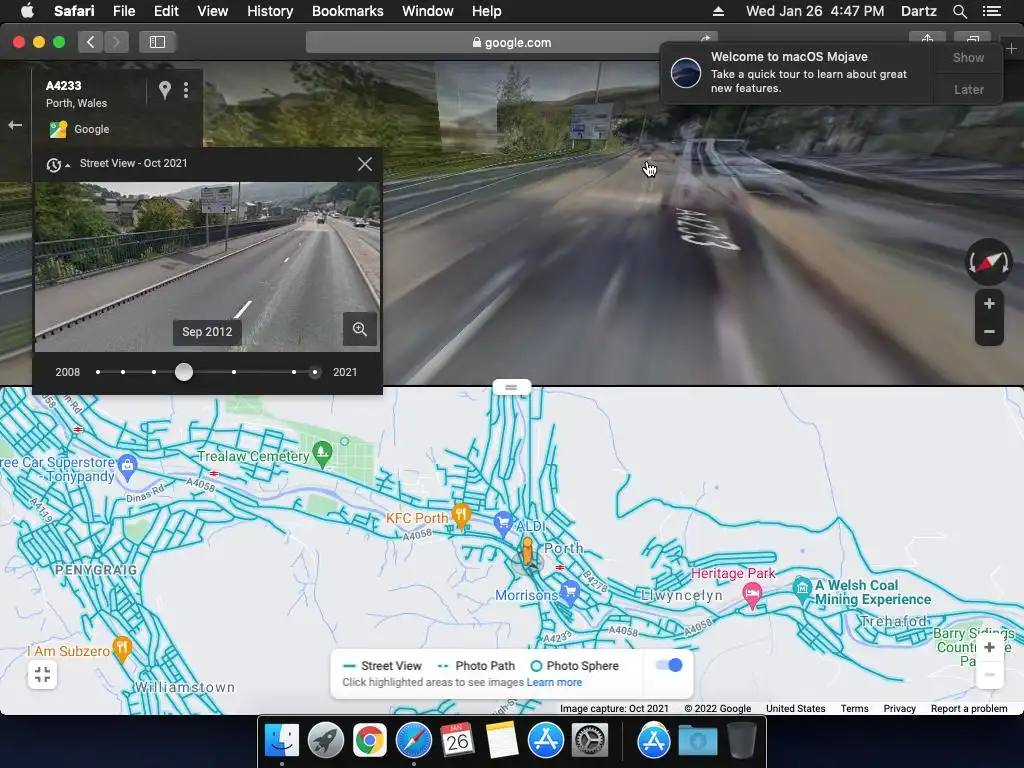Open the History menu
1024x768 pixels.
(x=270, y=11)
